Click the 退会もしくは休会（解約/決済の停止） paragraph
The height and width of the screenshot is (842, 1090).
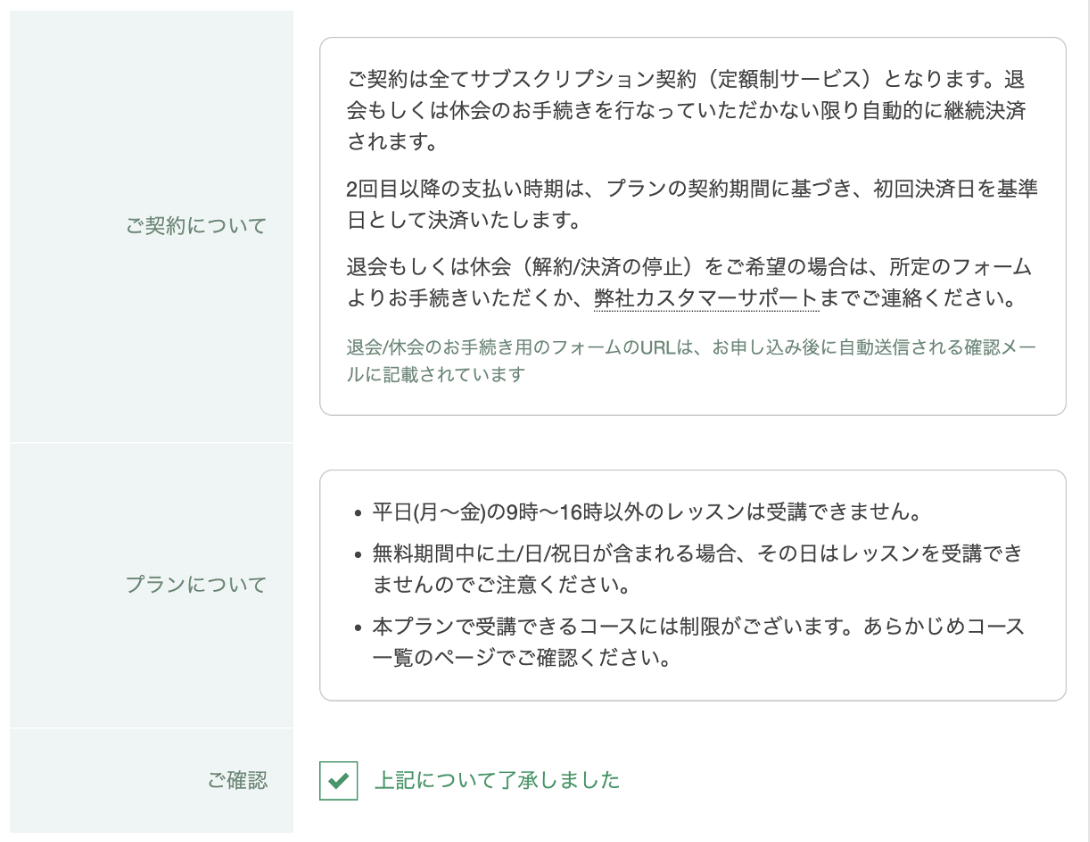coord(689,282)
